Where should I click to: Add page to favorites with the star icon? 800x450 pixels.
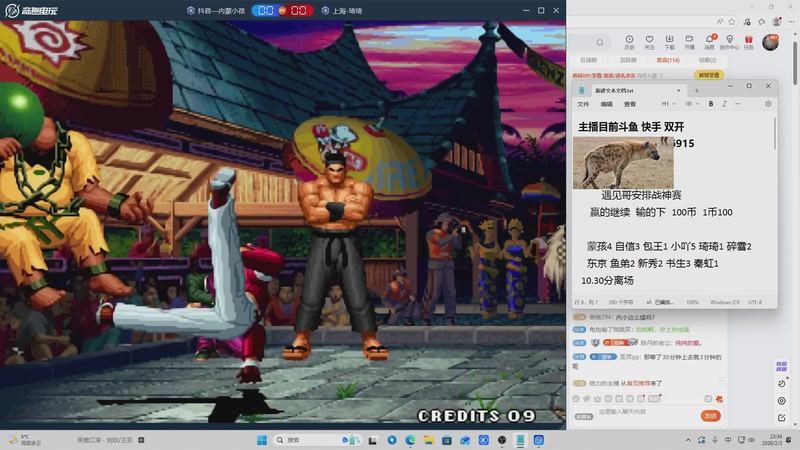click(732, 21)
